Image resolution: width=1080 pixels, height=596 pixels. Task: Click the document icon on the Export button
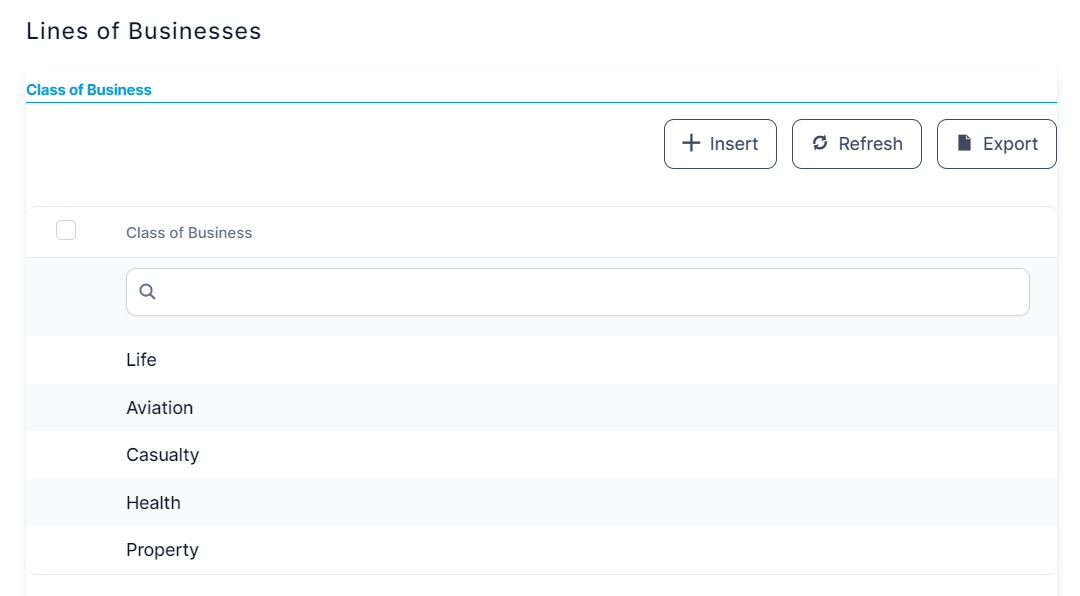coord(964,143)
